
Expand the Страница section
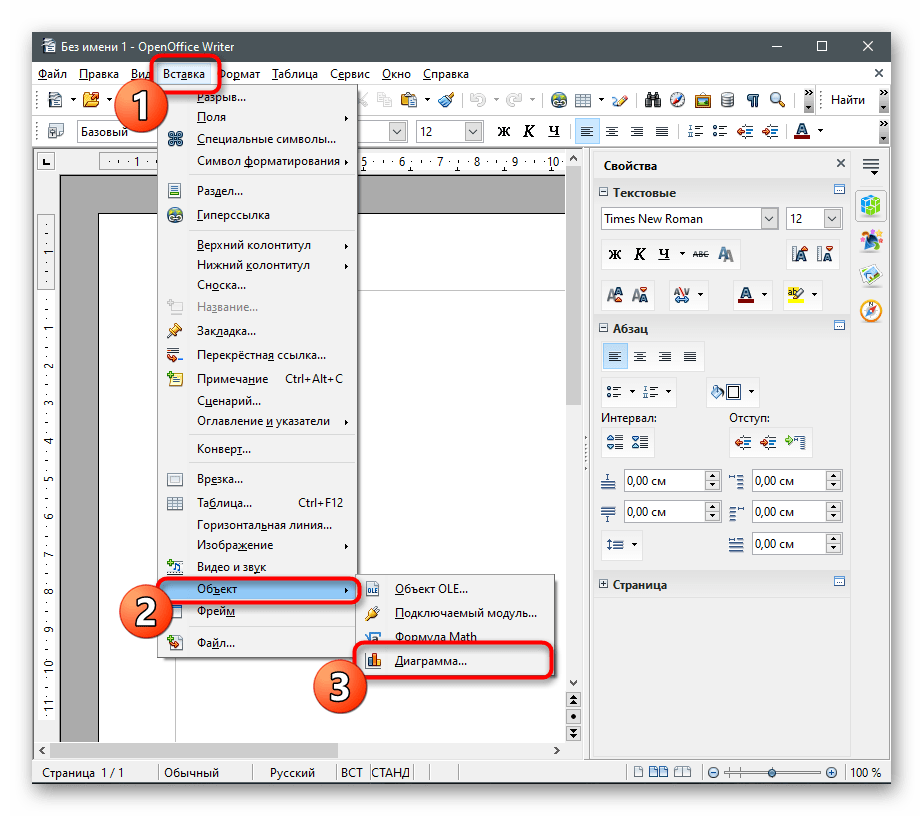(604, 585)
